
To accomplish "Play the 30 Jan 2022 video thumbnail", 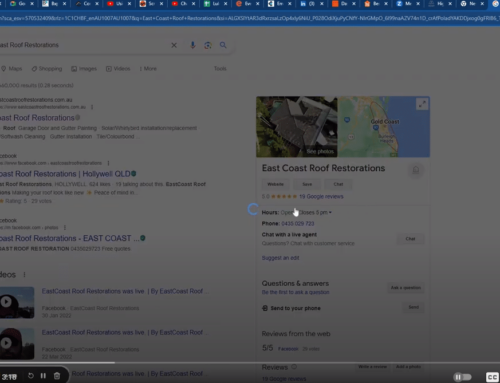I will point(17,302).
